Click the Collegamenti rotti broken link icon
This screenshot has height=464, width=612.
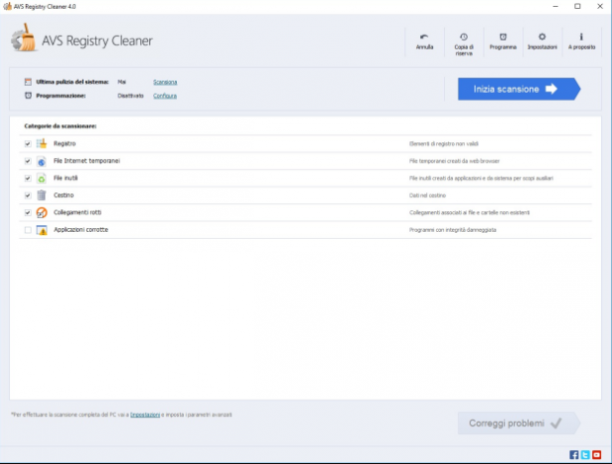pos(42,212)
